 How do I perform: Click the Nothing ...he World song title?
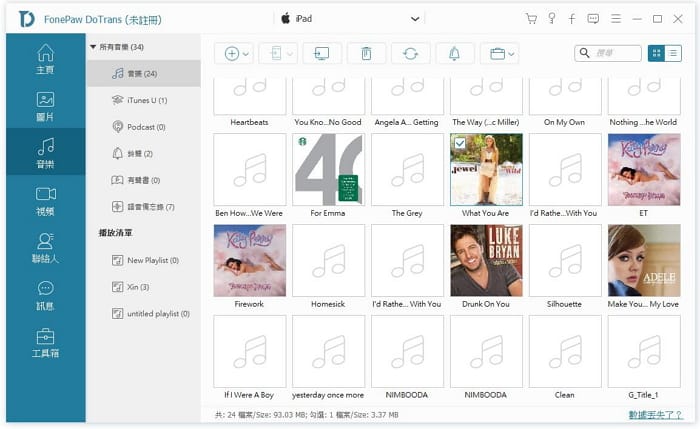coord(643,122)
